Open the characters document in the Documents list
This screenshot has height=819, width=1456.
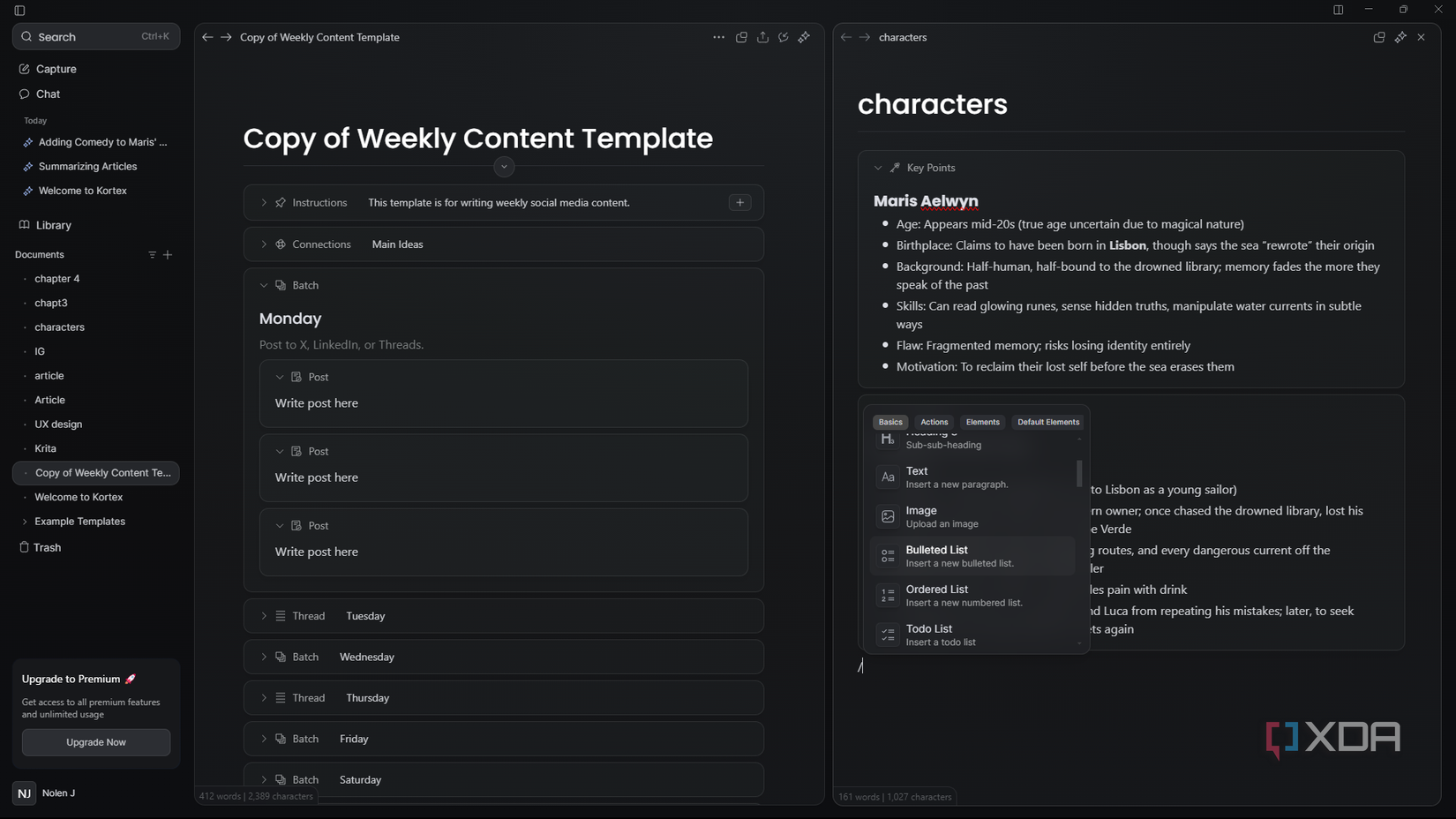(x=59, y=327)
